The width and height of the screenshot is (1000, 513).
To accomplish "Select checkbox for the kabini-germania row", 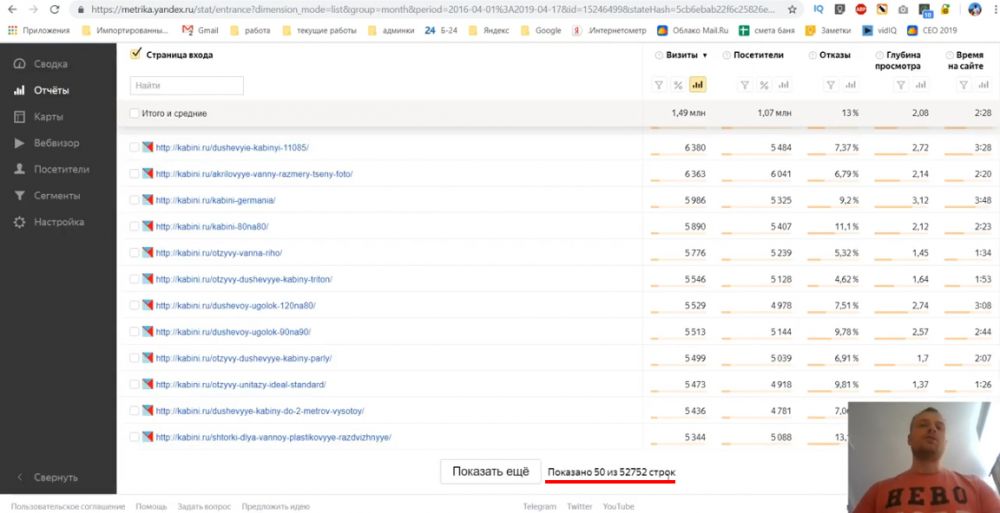I will [135, 200].
